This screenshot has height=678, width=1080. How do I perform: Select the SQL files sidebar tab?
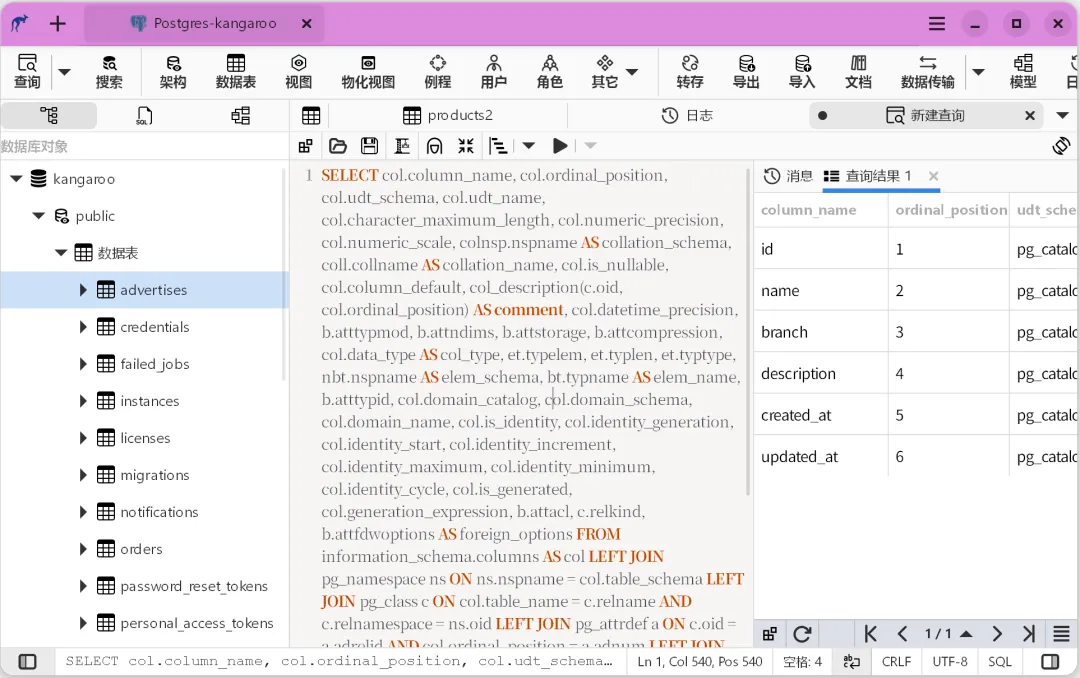click(x=144, y=115)
